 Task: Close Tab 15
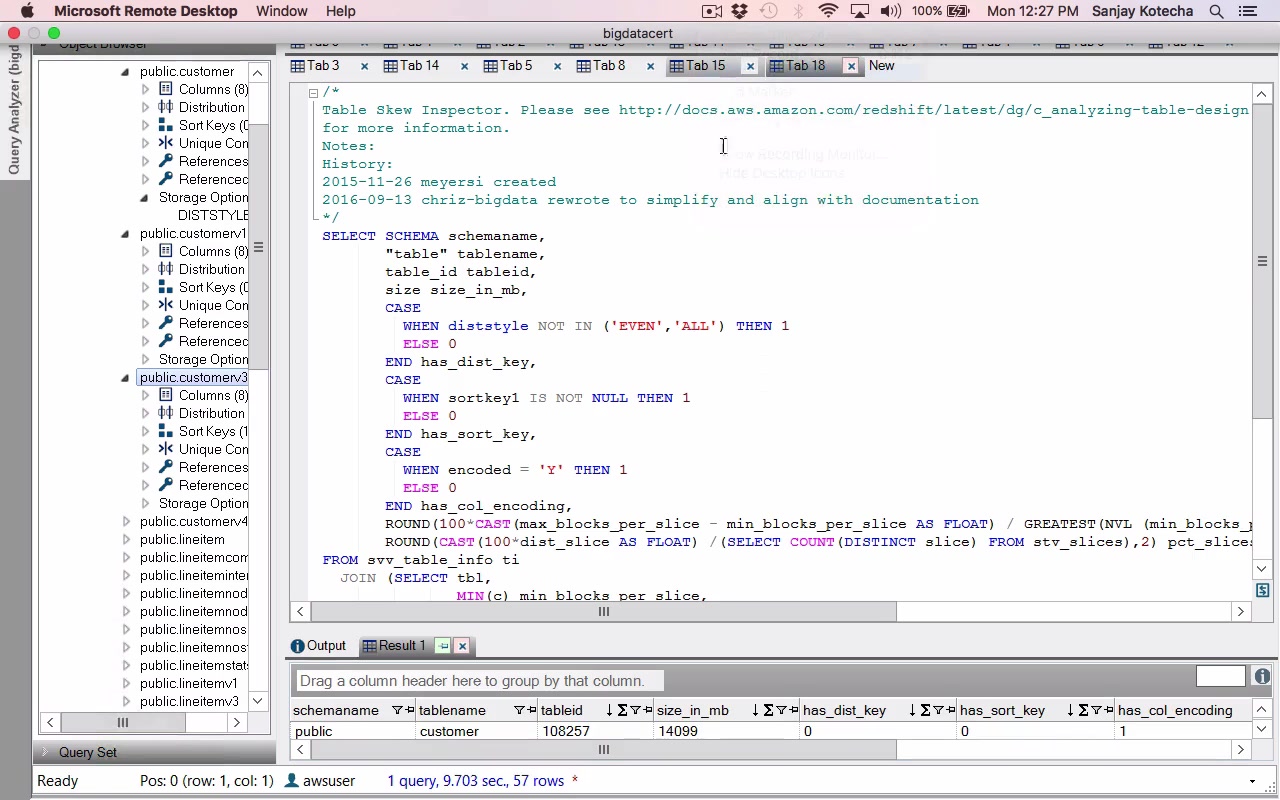(x=750, y=66)
